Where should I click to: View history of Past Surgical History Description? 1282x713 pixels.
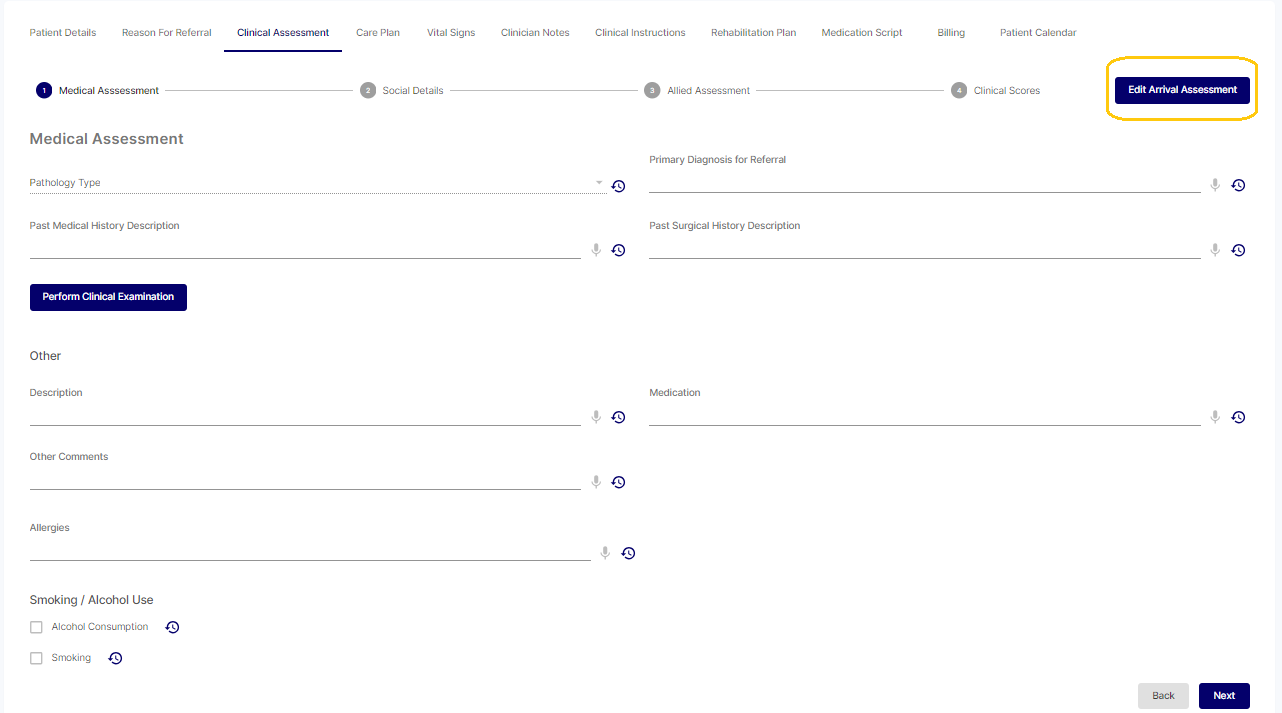[x=1238, y=250]
